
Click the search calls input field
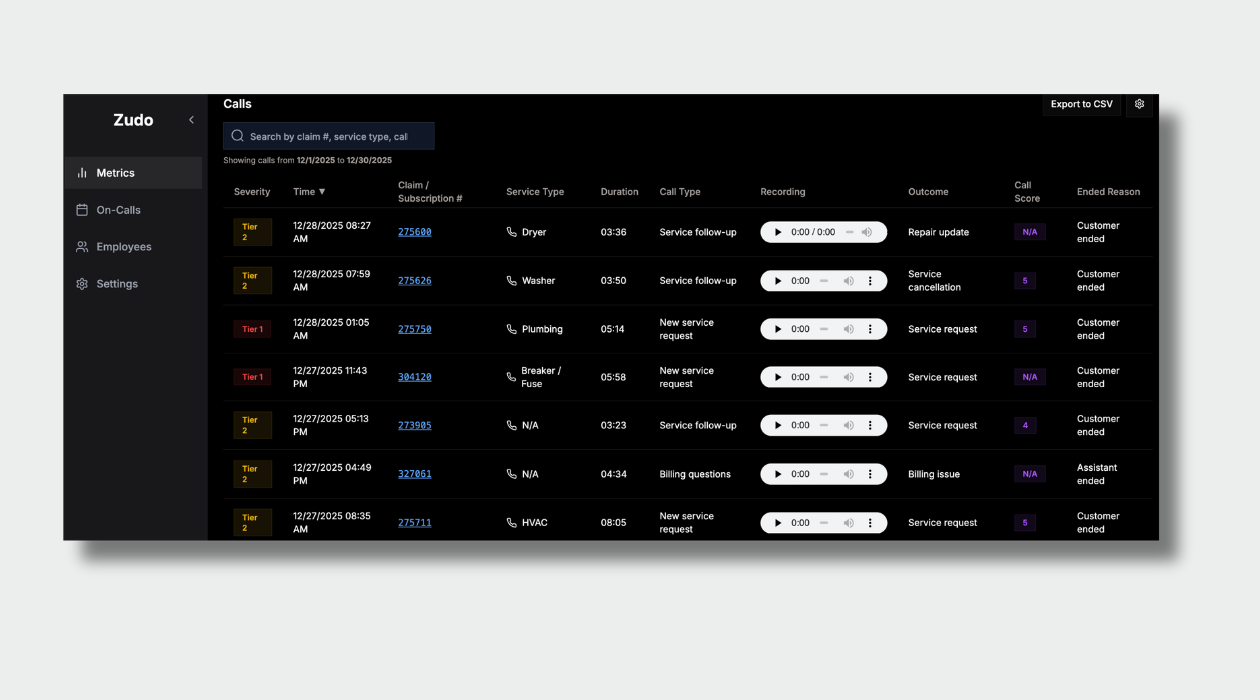pyautogui.click(x=328, y=136)
